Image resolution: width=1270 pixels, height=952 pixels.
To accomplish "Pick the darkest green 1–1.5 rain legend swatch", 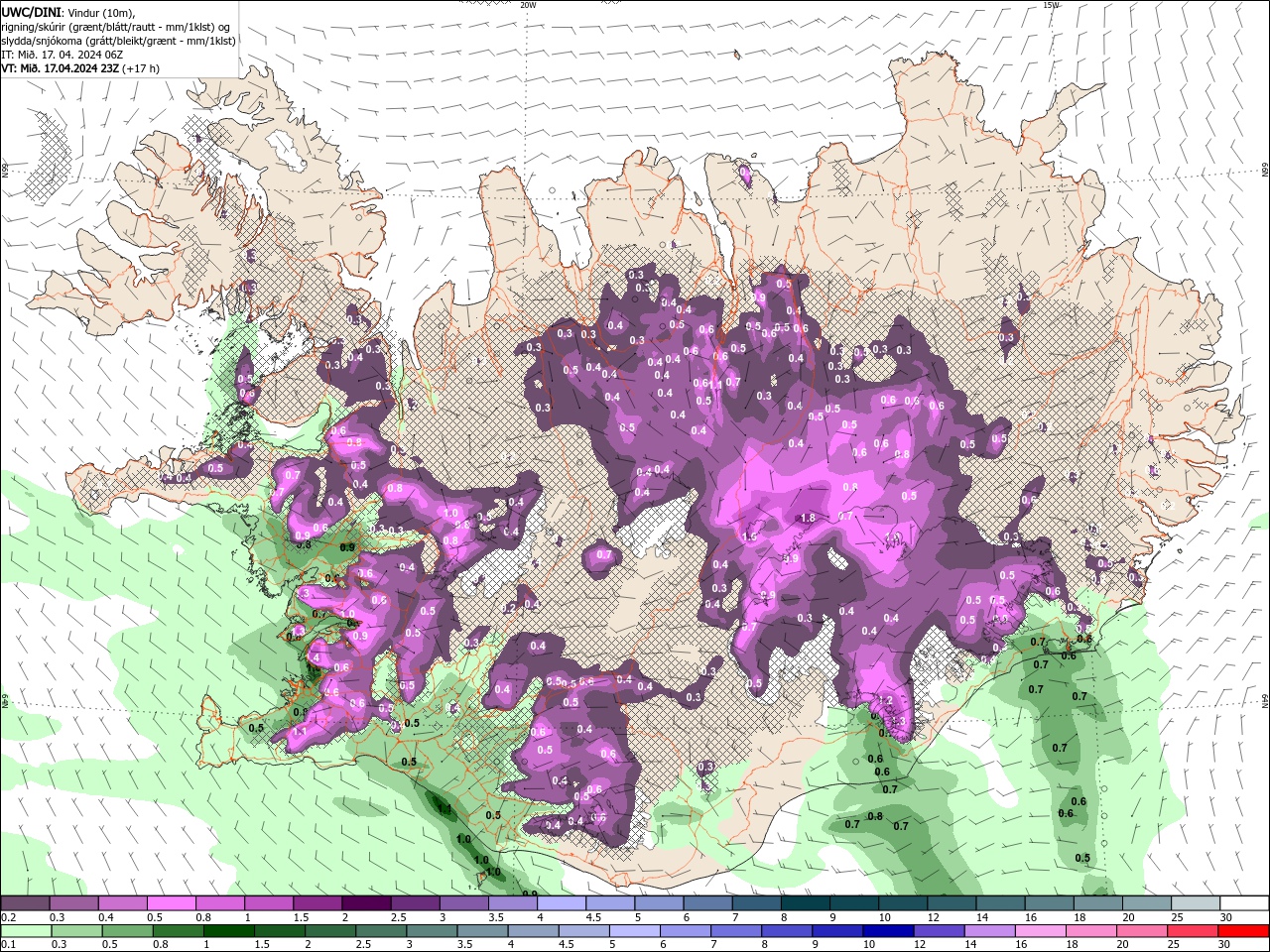I will 229,931.
